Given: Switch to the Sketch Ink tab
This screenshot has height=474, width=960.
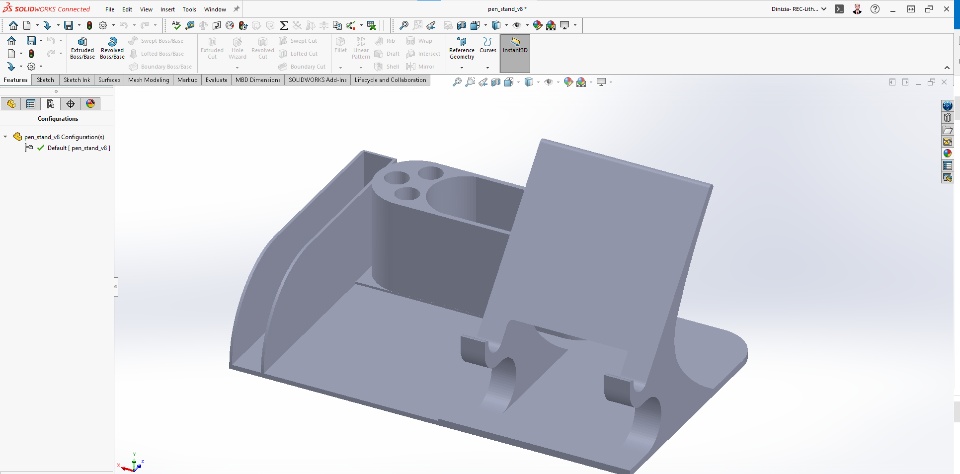Looking at the screenshot, I should click(x=77, y=80).
